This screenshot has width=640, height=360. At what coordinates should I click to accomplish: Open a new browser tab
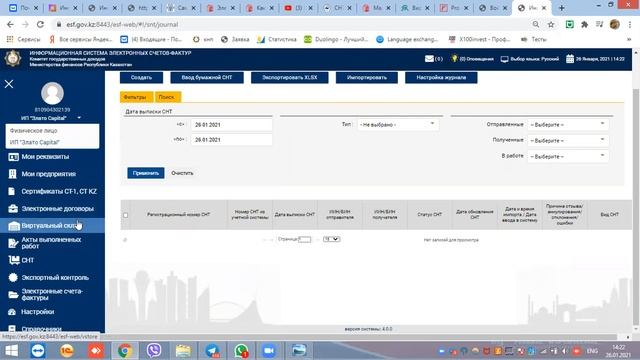(x=562, y=8)
